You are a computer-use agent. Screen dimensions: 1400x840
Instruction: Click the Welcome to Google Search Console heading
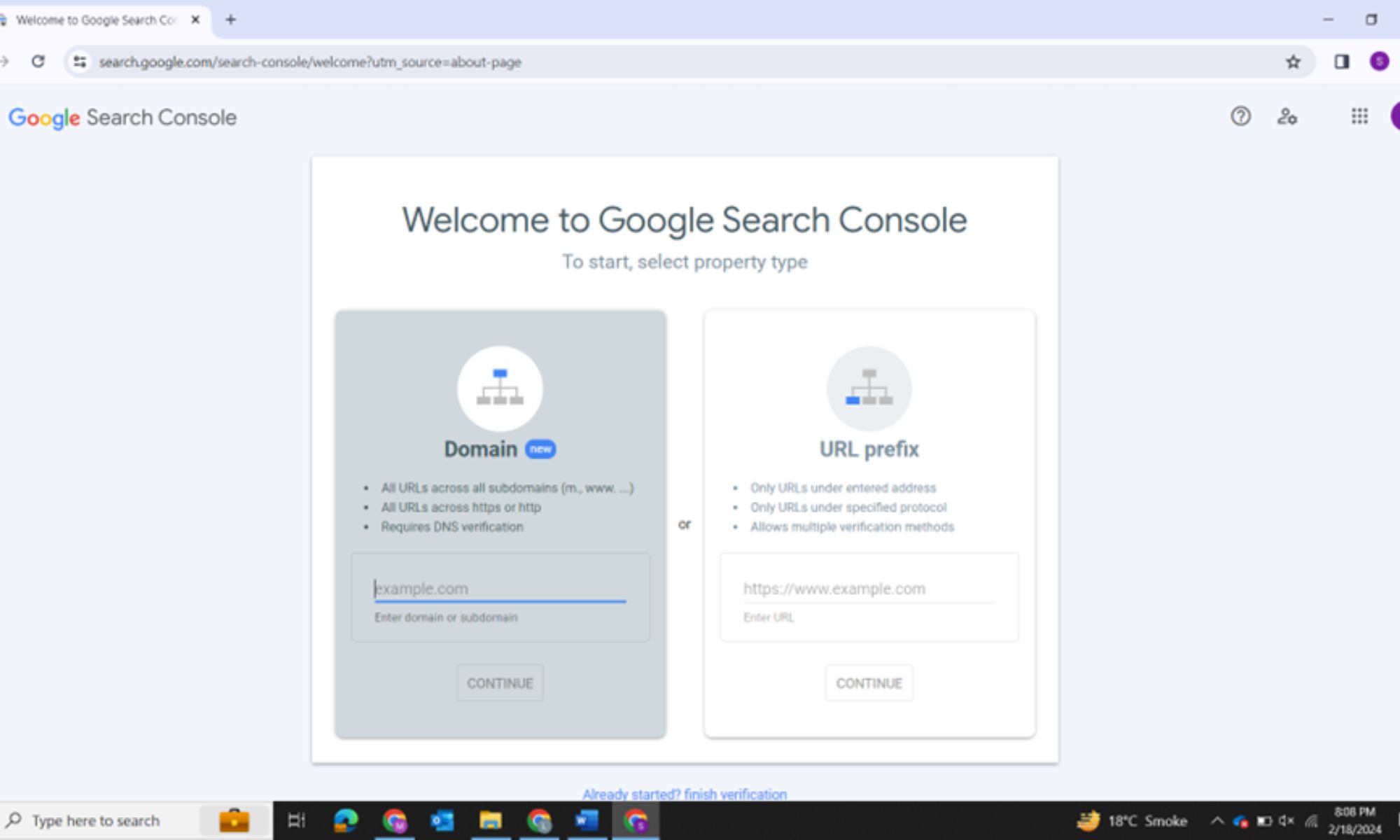(685, 220)
